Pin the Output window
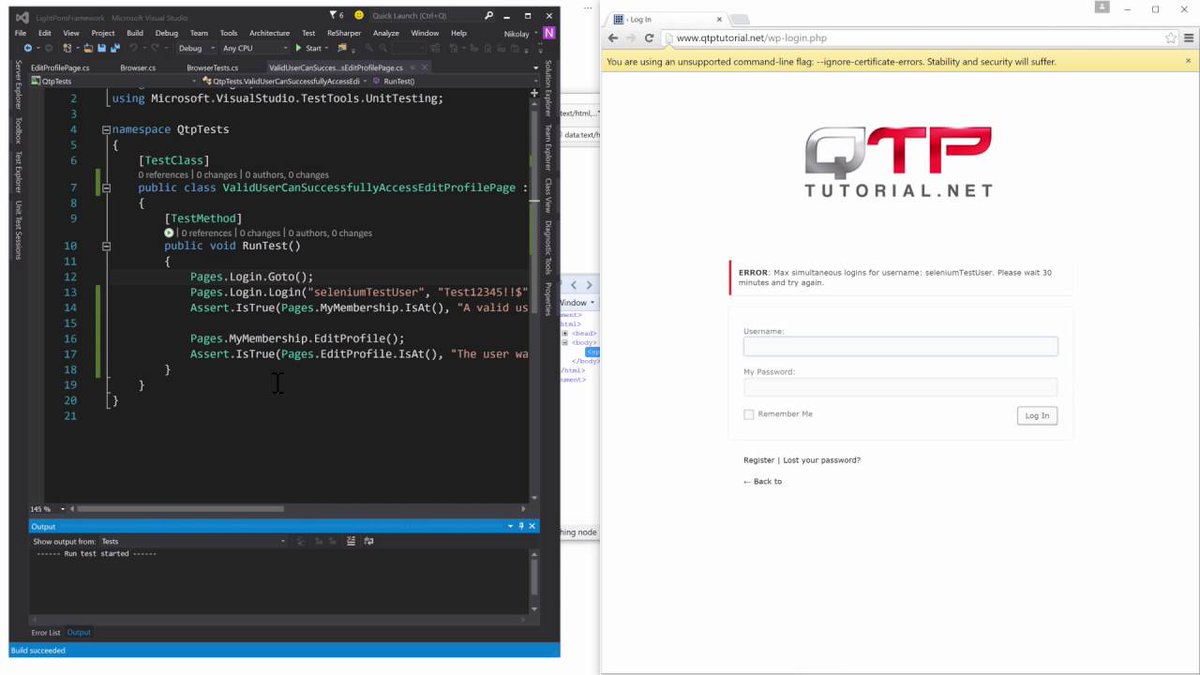This screenshot has height=675, width=1200. point(521,526)
